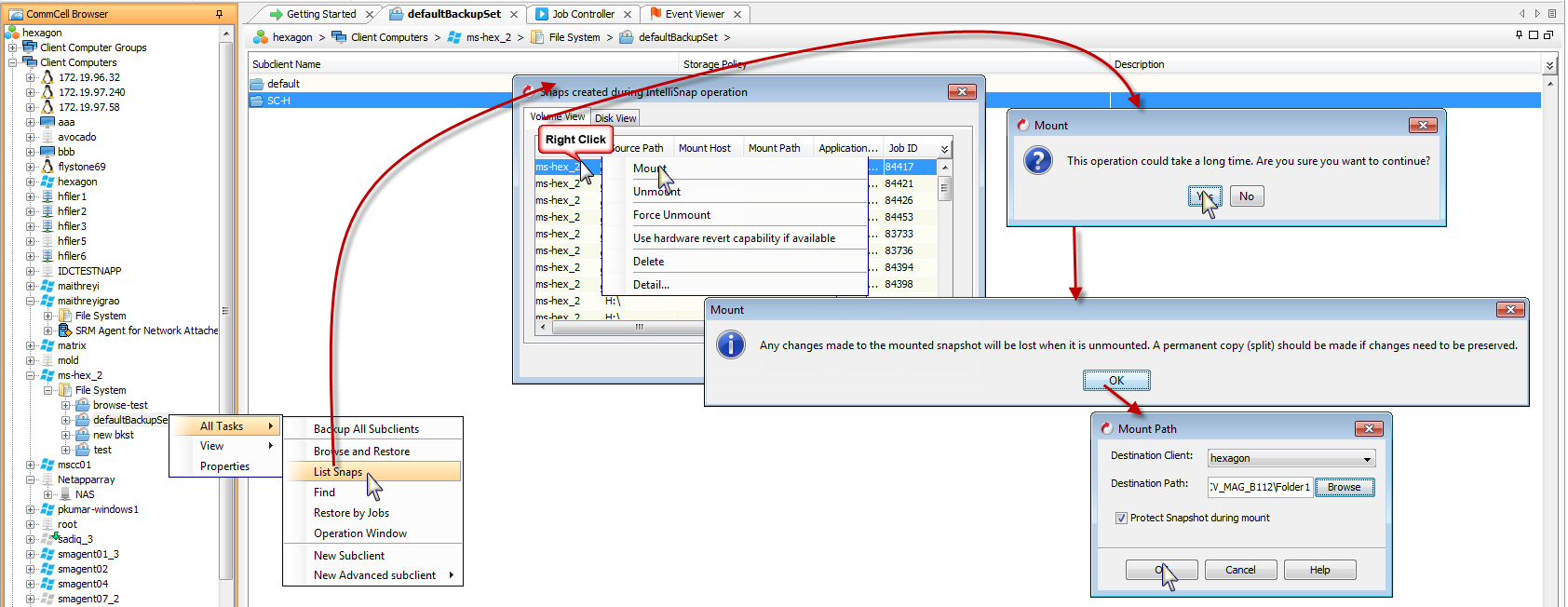This screenshot has height=607, width=1568.
Task: Click the File System icon in breadcrumb
Action: 537,37
